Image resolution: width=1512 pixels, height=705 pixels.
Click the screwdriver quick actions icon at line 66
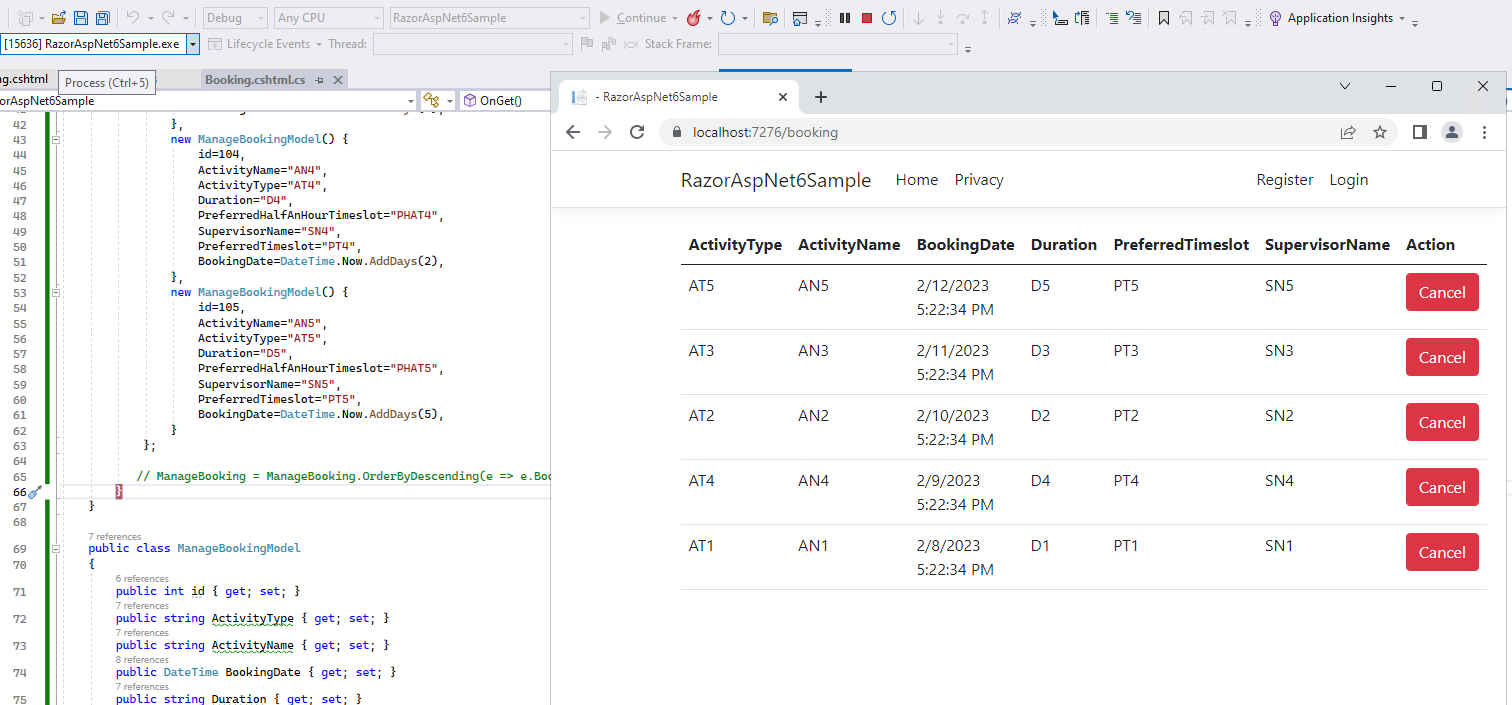point(33,492)
